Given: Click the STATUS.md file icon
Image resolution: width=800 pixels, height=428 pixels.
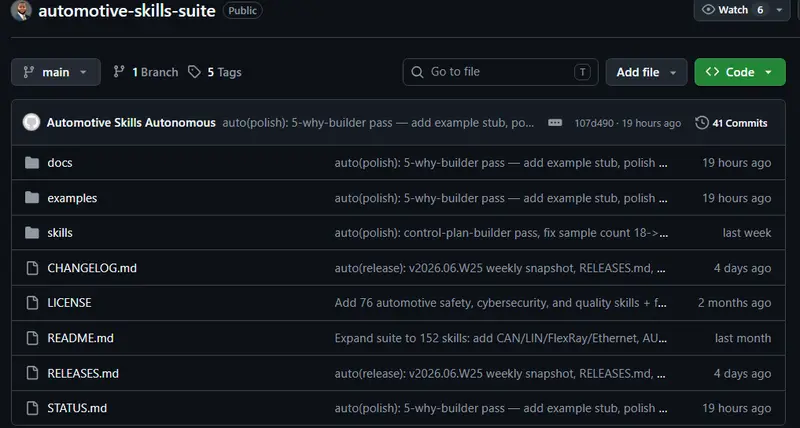Looking at the screenshot, I should 32,408.
